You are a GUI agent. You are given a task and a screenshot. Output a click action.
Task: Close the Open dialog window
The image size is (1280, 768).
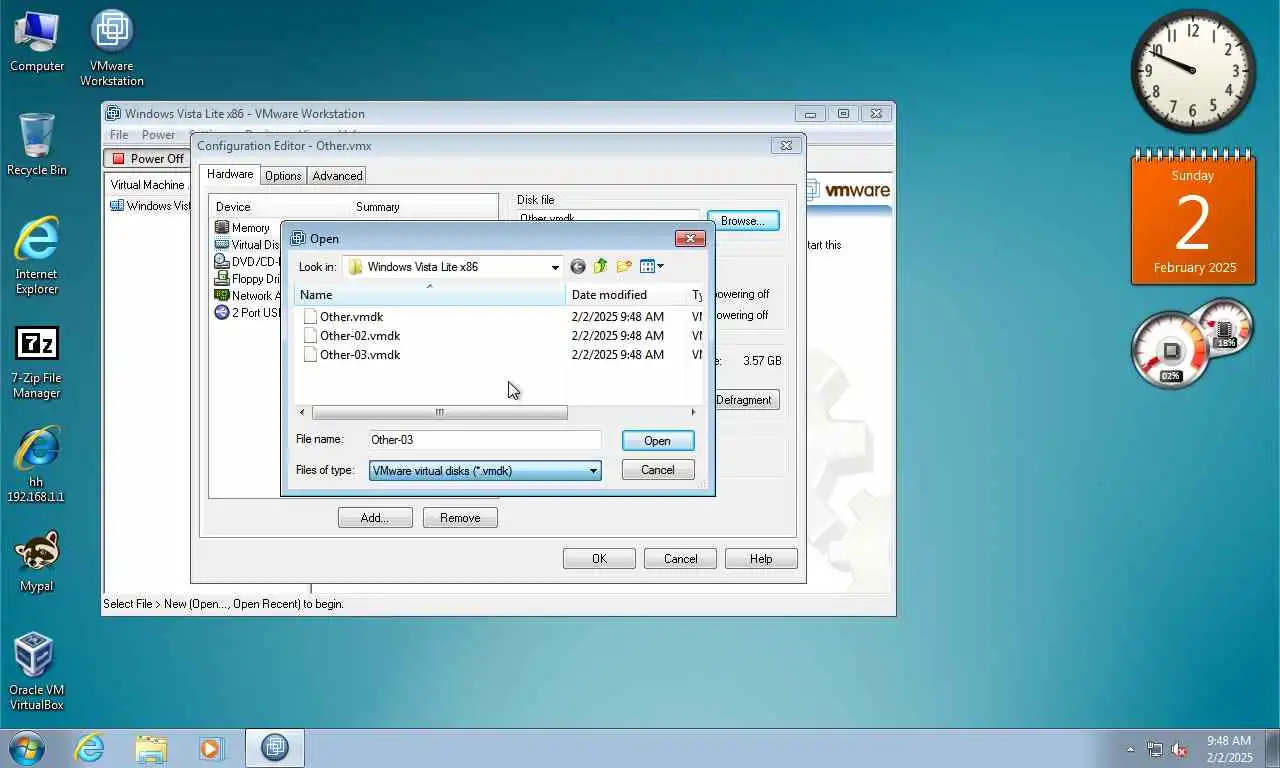pos(690,238)
